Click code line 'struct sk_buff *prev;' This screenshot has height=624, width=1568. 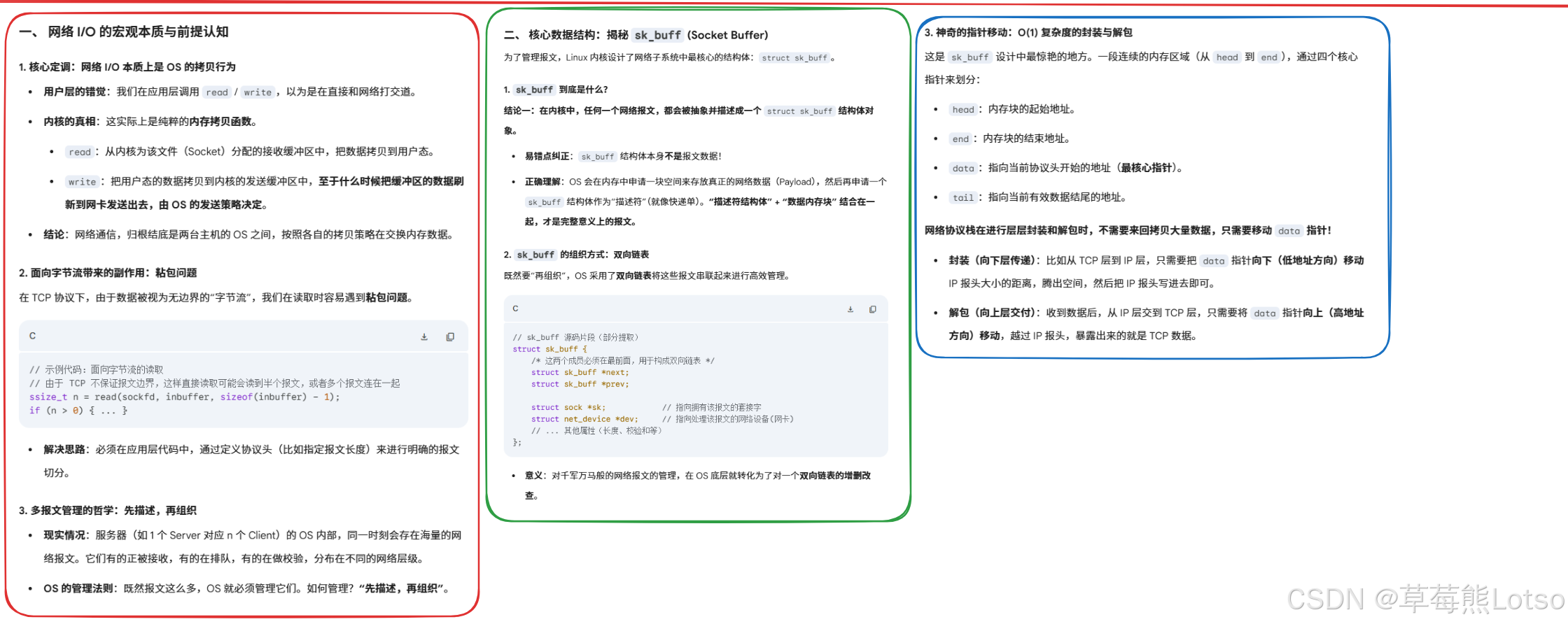[580, 384]
